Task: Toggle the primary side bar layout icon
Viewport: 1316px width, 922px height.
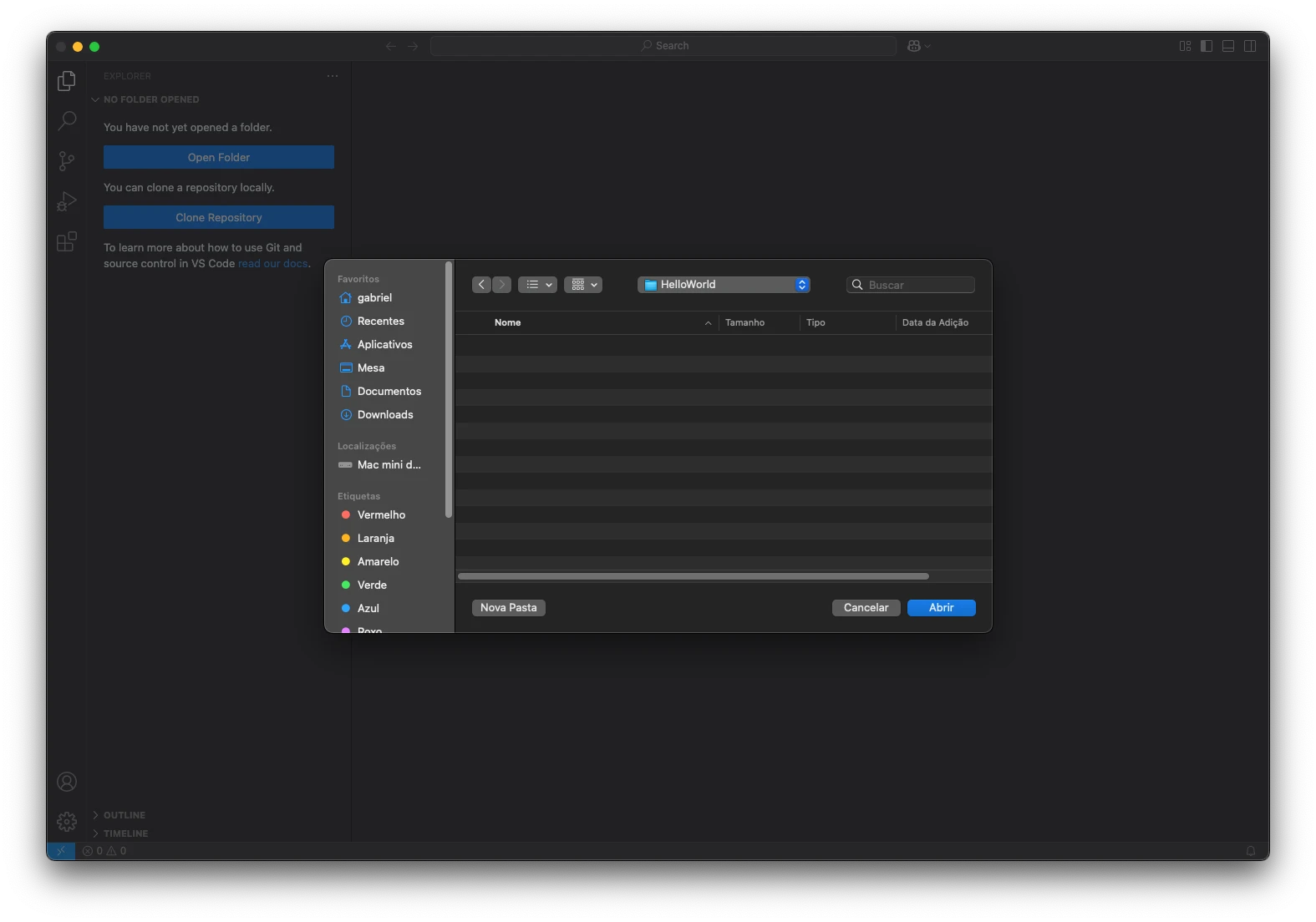Action: [1207, 46]
